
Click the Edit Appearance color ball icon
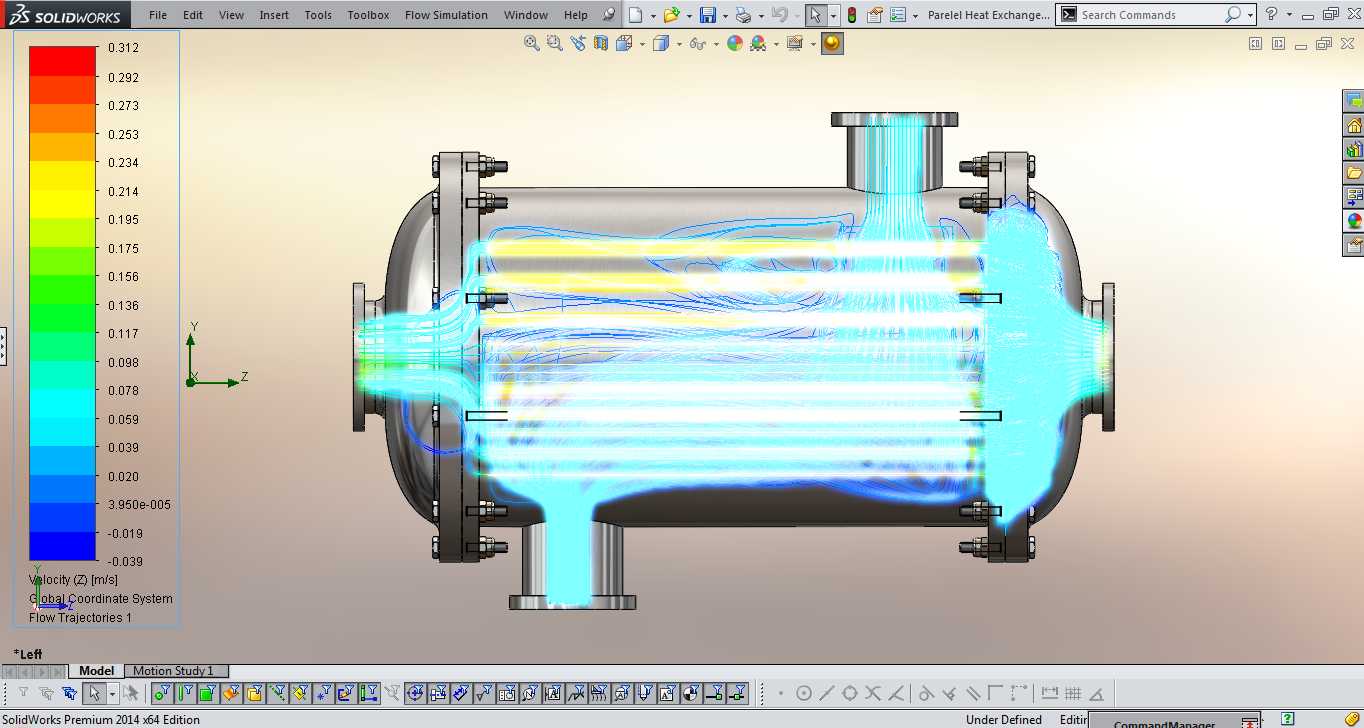(x=735, y=43)
